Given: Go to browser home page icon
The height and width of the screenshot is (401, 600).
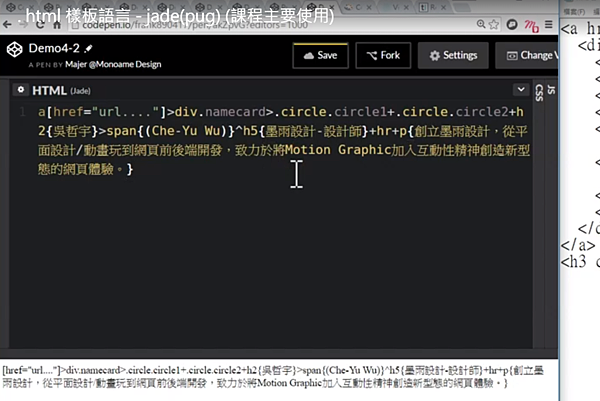Looking at the screenshot, I should click(x=57, y=25).
